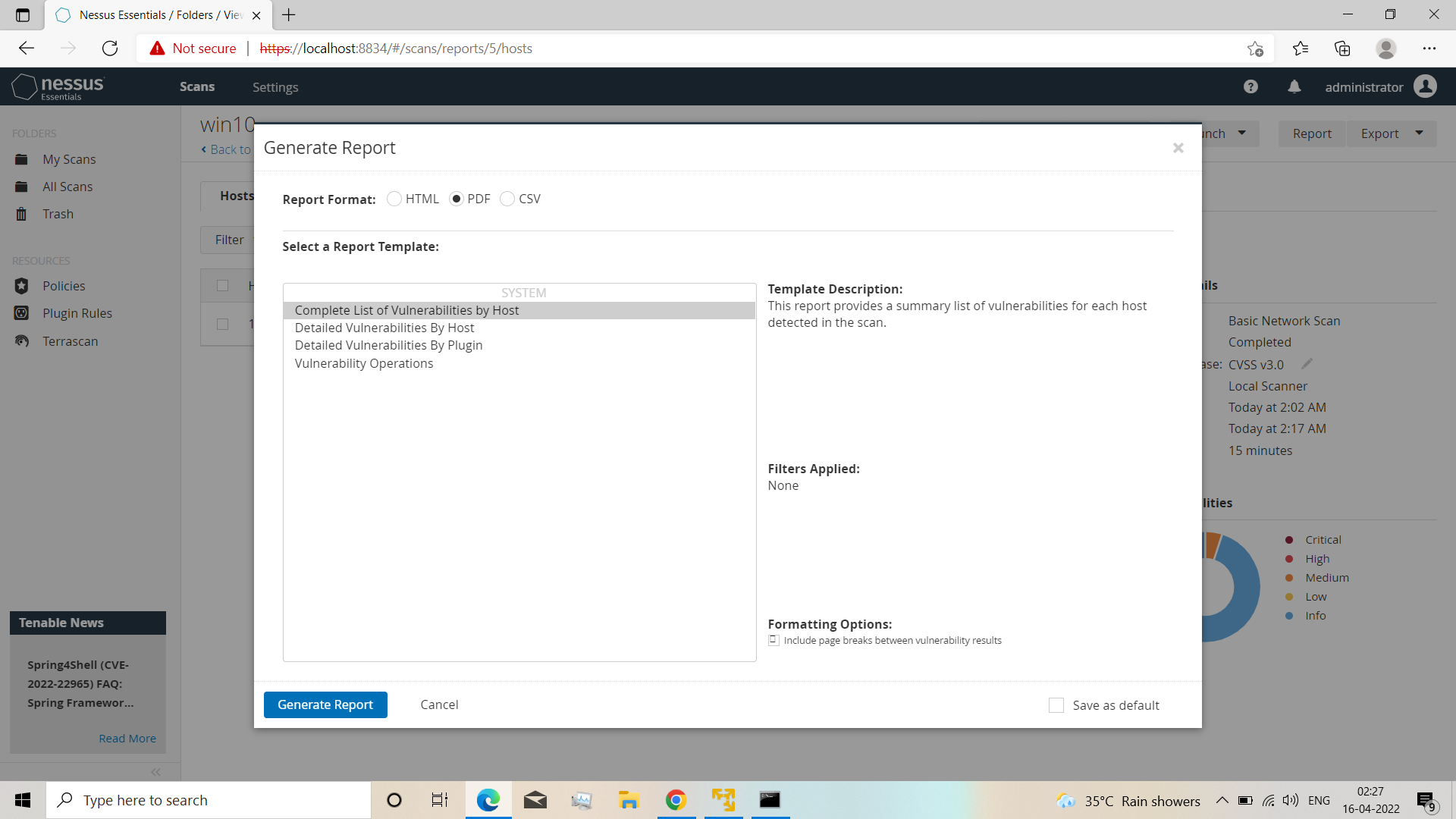Image resolution: width=1456 pixels, height=819 pixels.
Task: Open browser favorites star list icon
Action: pyautogui.click(x=1301, y=49)
